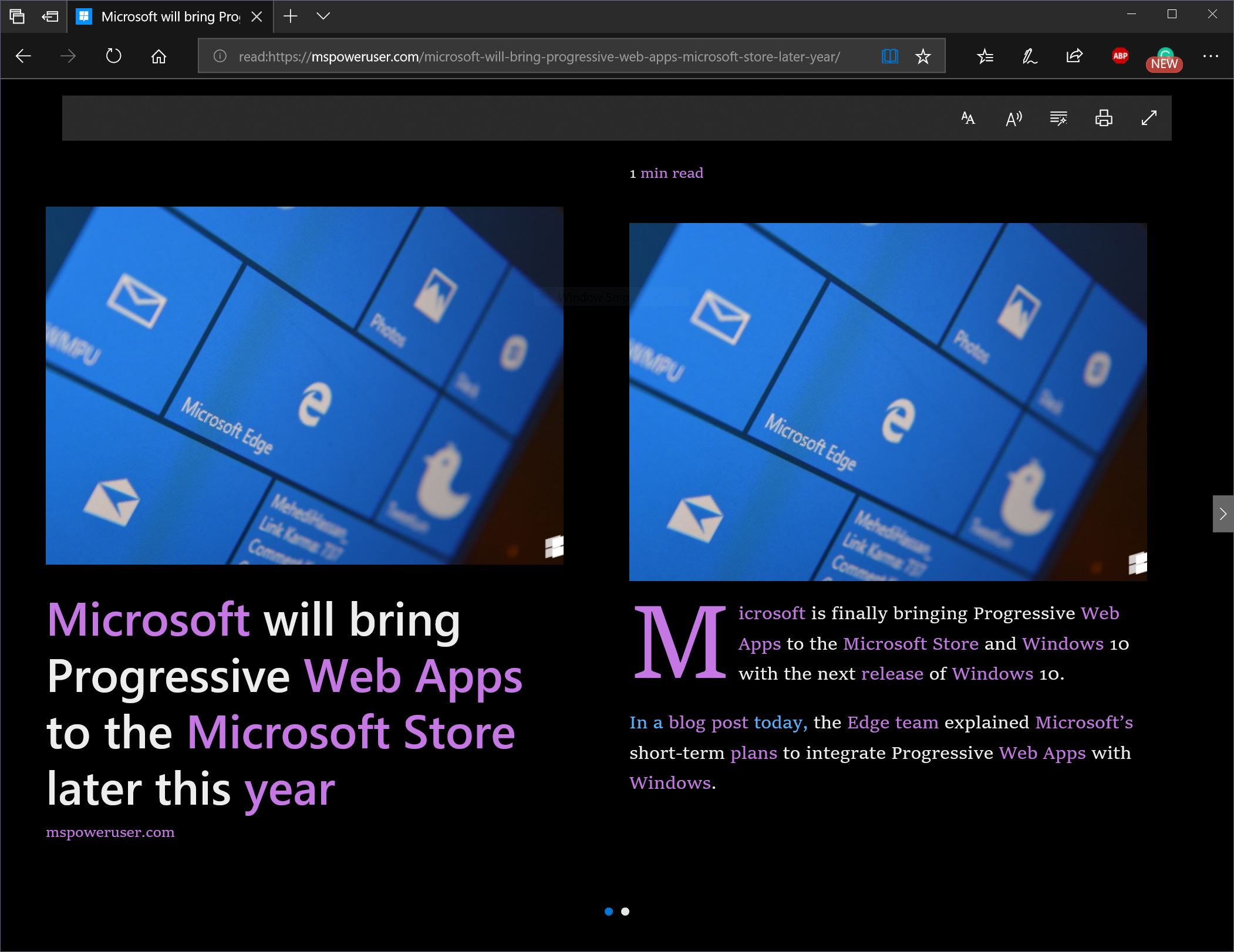
Task: Go to the home page
Action: 159,56
